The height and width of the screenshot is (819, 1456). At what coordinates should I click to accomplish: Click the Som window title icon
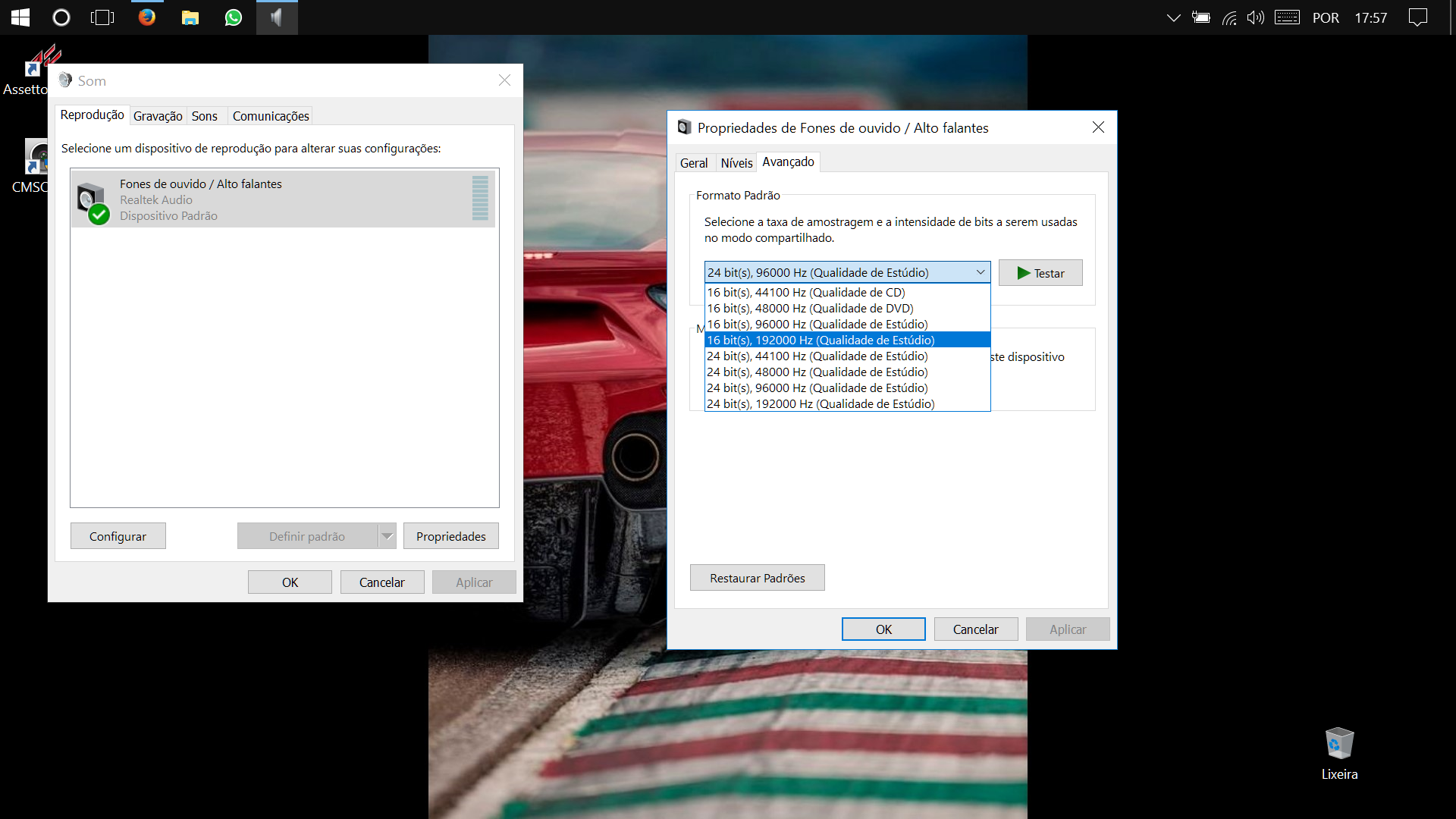(x=66, y=80)
